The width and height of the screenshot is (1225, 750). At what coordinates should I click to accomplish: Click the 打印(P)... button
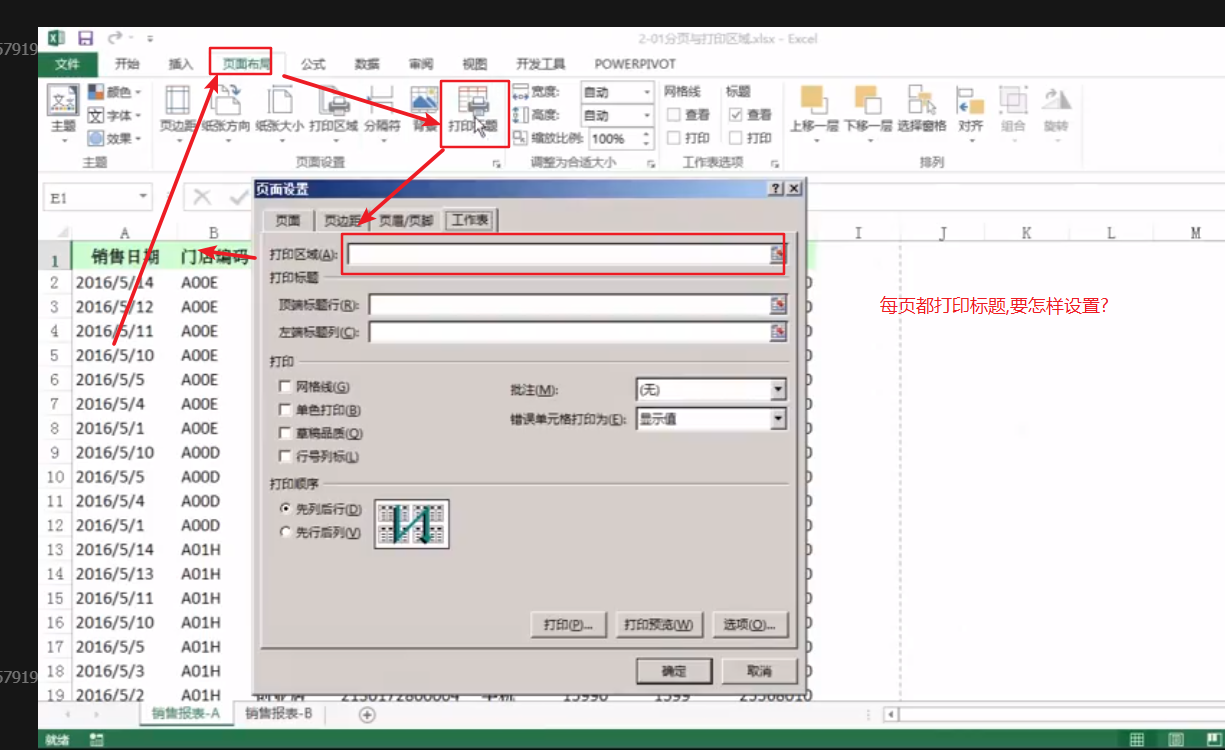[x=568, y=625]
